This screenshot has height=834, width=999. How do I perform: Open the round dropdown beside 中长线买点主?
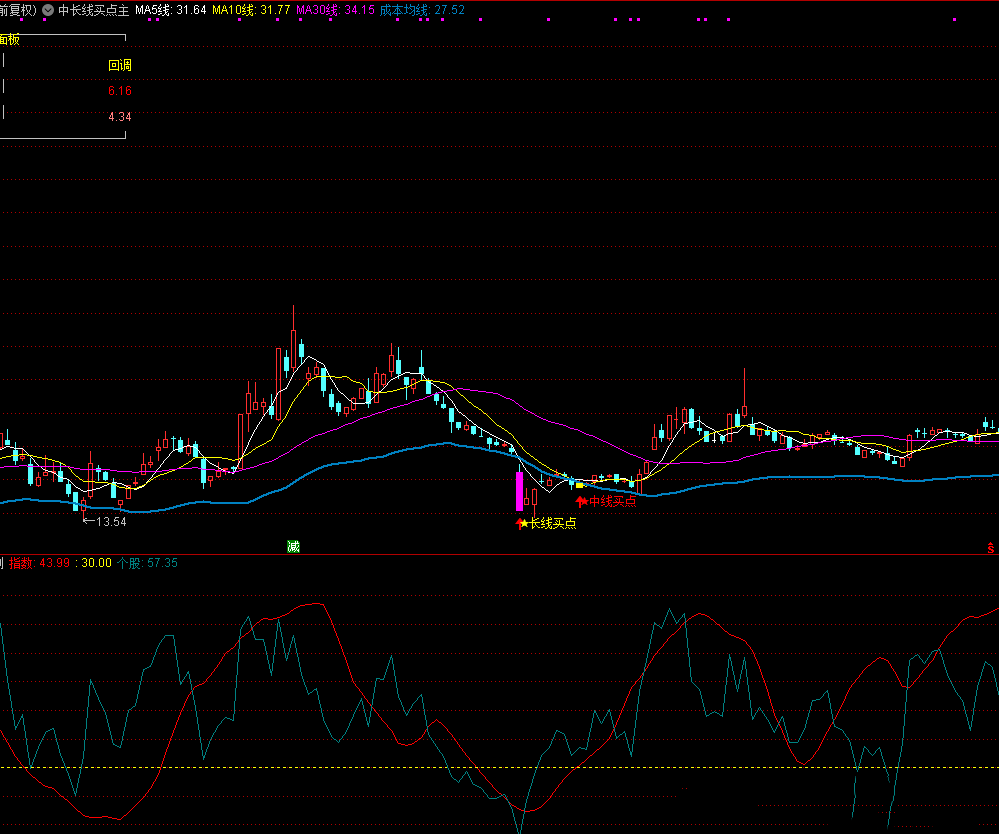coord(48,10)
